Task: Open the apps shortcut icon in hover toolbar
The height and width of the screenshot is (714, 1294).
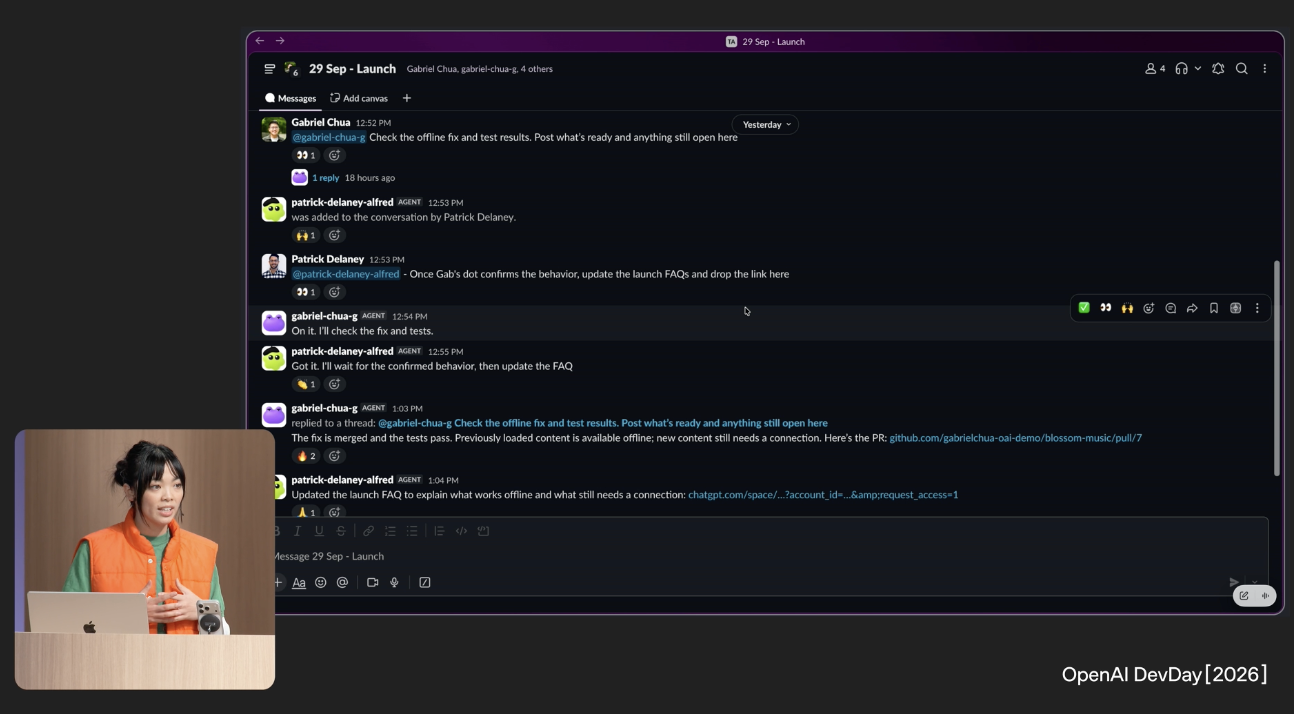Action: pos(1236,308)
